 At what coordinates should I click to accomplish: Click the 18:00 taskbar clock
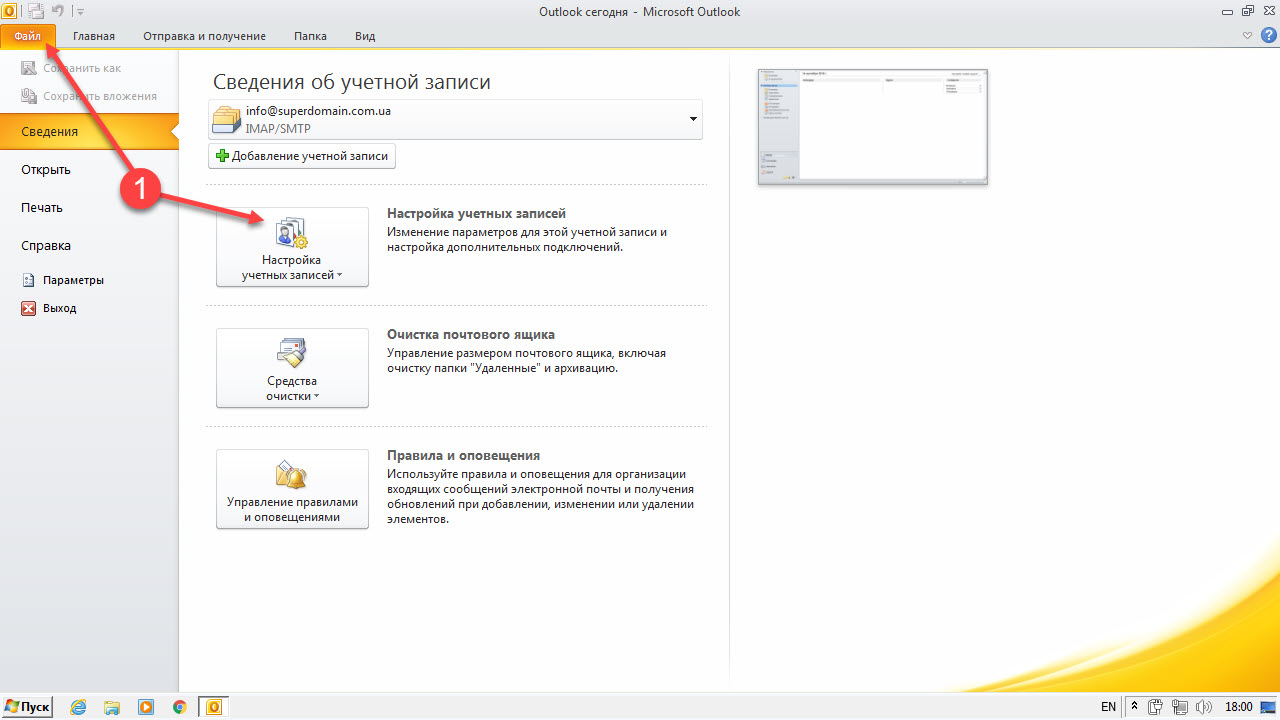1239,707
